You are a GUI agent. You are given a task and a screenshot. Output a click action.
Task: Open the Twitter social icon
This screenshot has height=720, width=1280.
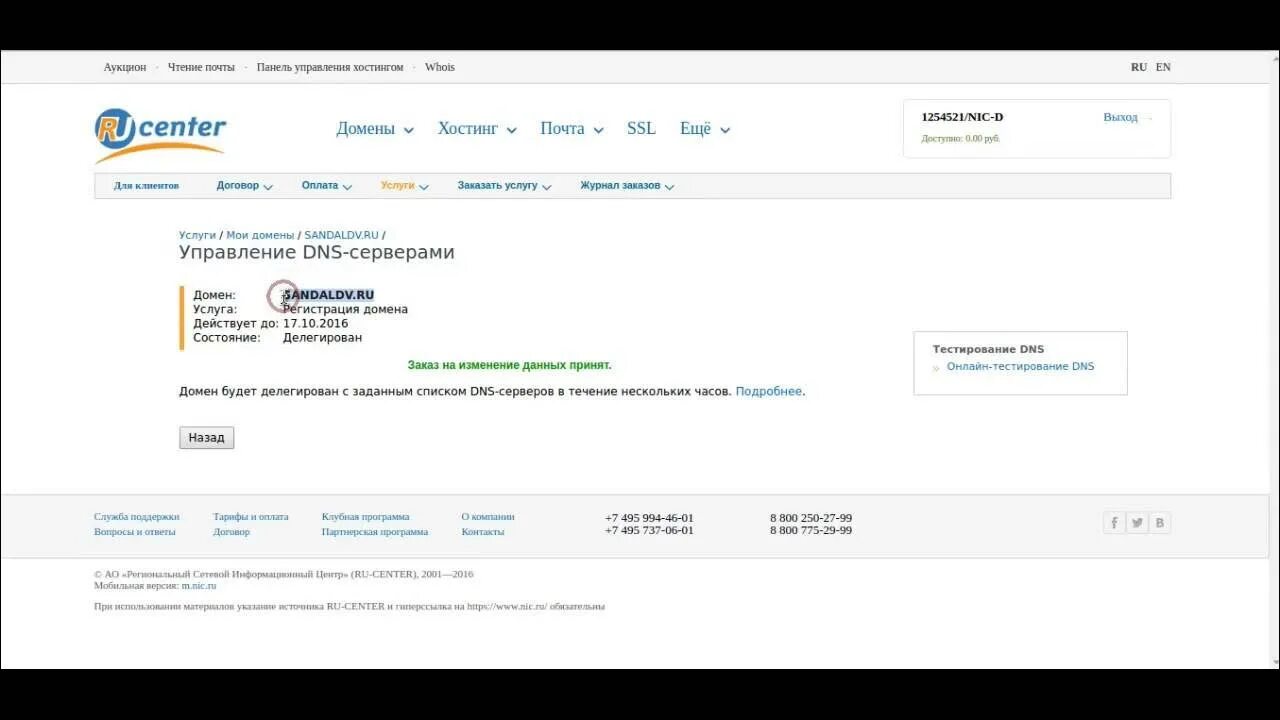click(1137, 523)
